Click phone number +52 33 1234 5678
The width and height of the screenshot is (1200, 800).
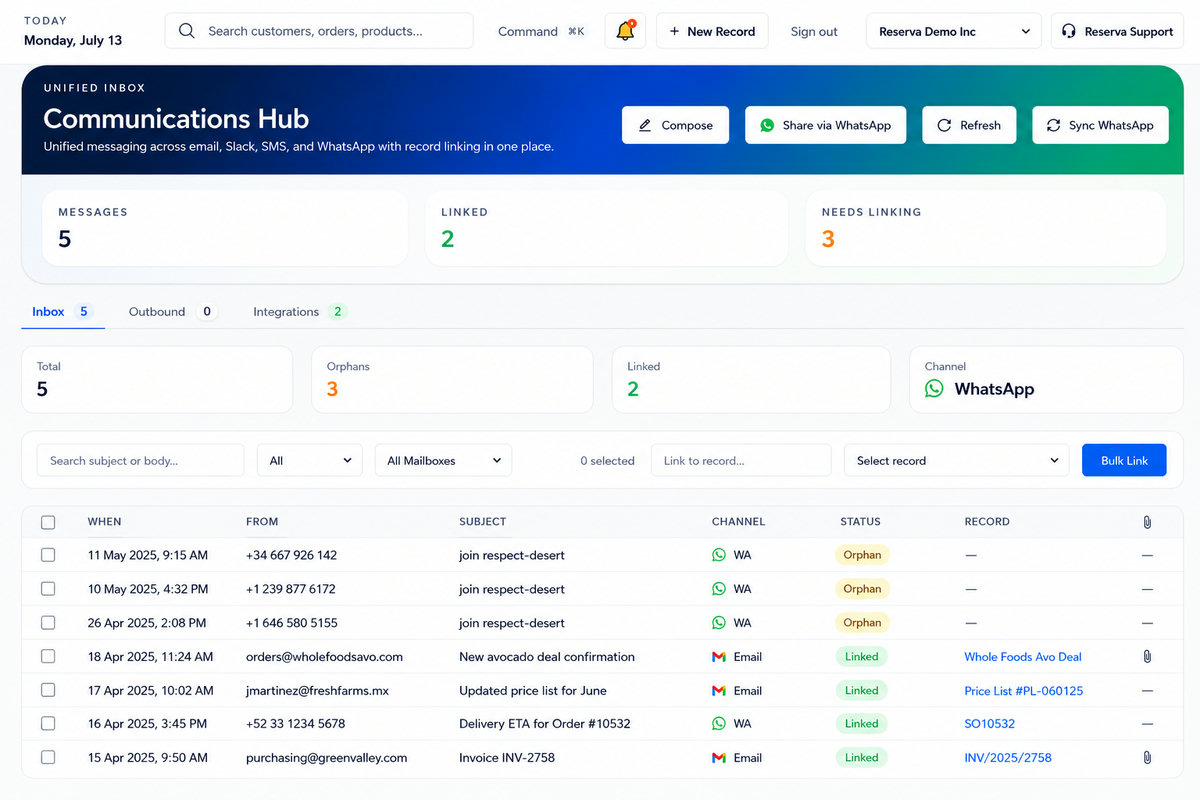[296, 724]
